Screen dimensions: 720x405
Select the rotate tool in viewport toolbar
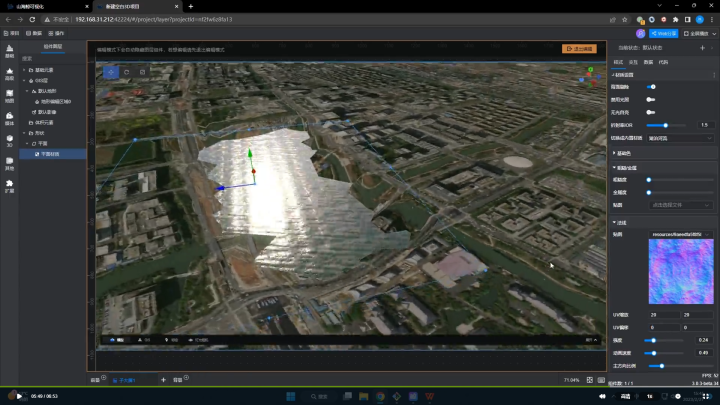[127, 72]
